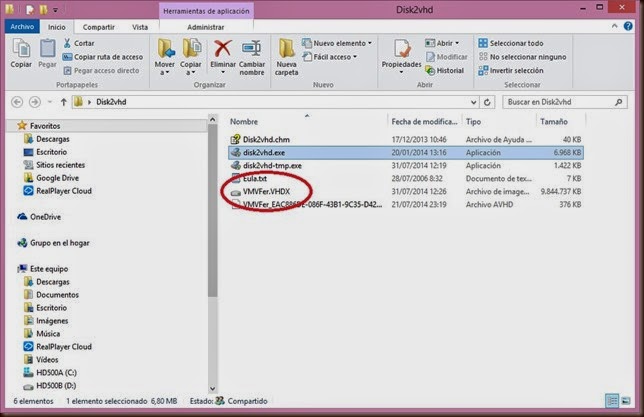Select the disk2vhd-tmp.exe file

[x=406, y=166]
